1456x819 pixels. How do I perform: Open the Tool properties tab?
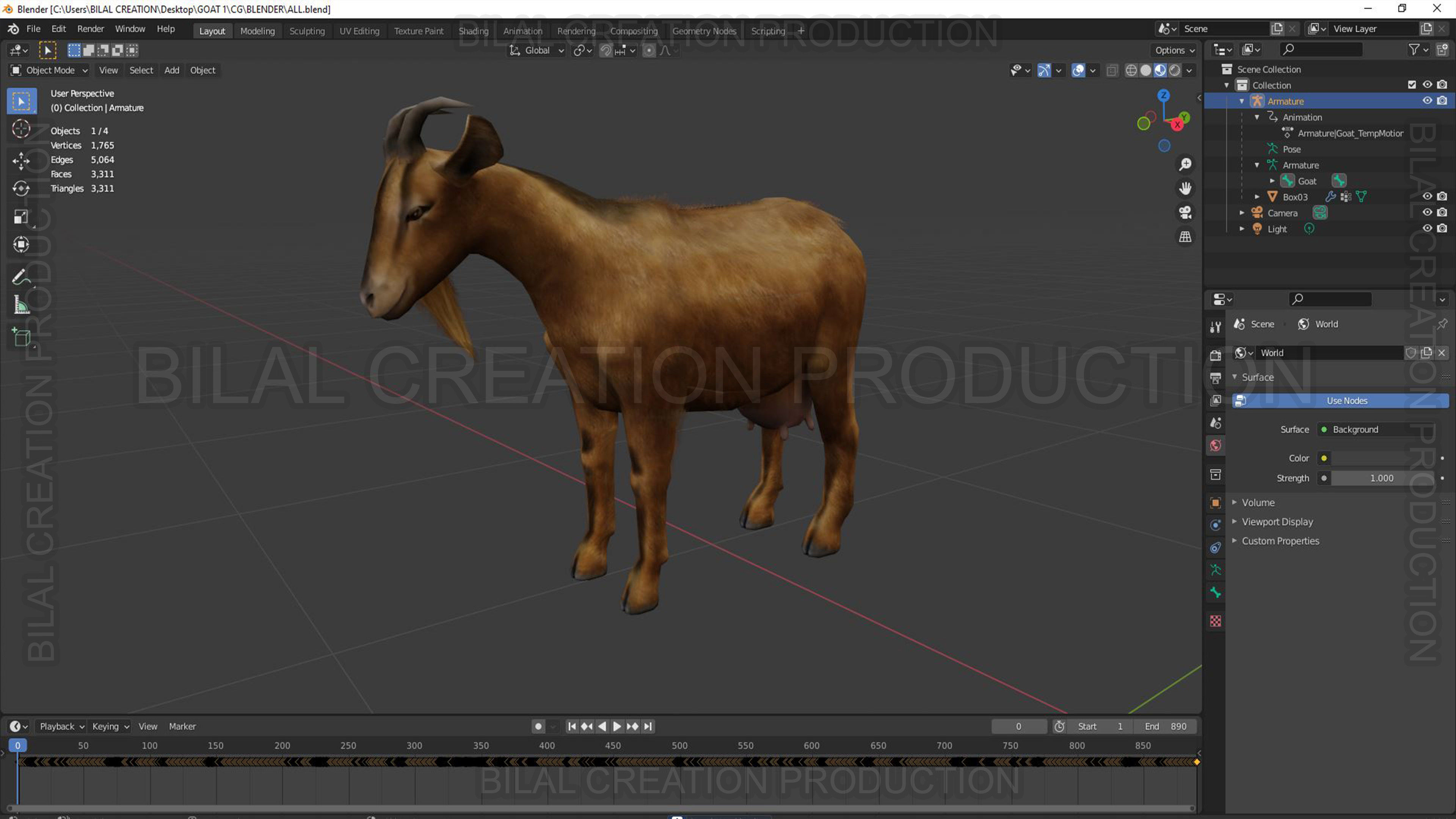click(x=1215, y=327)
